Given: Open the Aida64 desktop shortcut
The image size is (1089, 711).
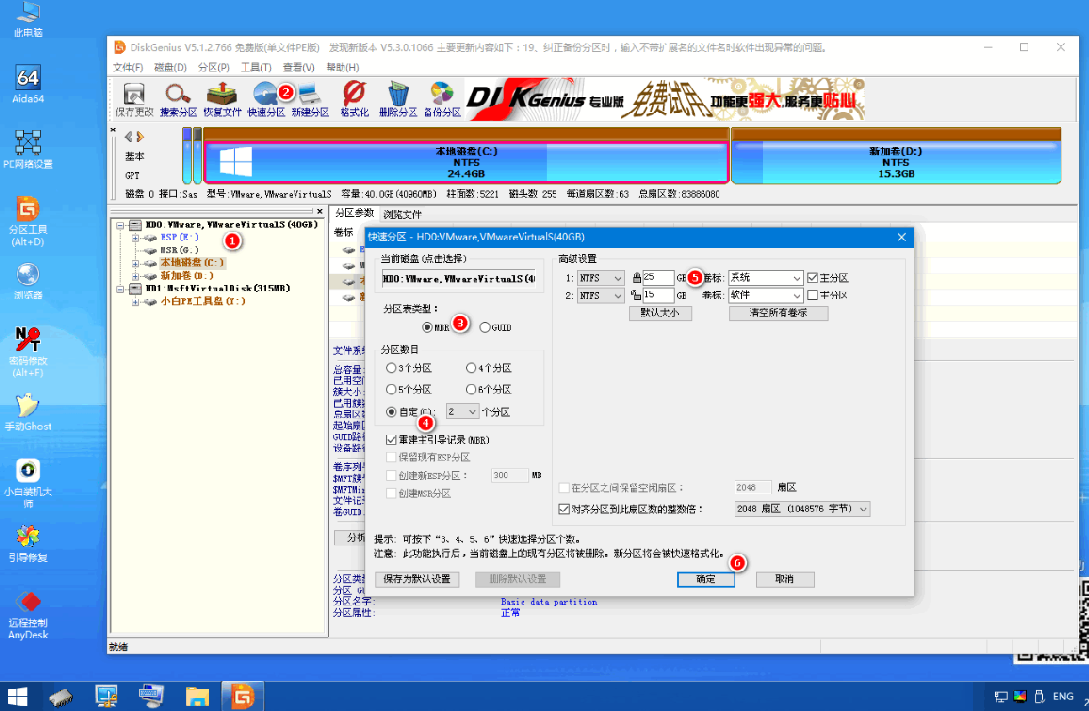Looking at the screenshot, I should (28, 85).
